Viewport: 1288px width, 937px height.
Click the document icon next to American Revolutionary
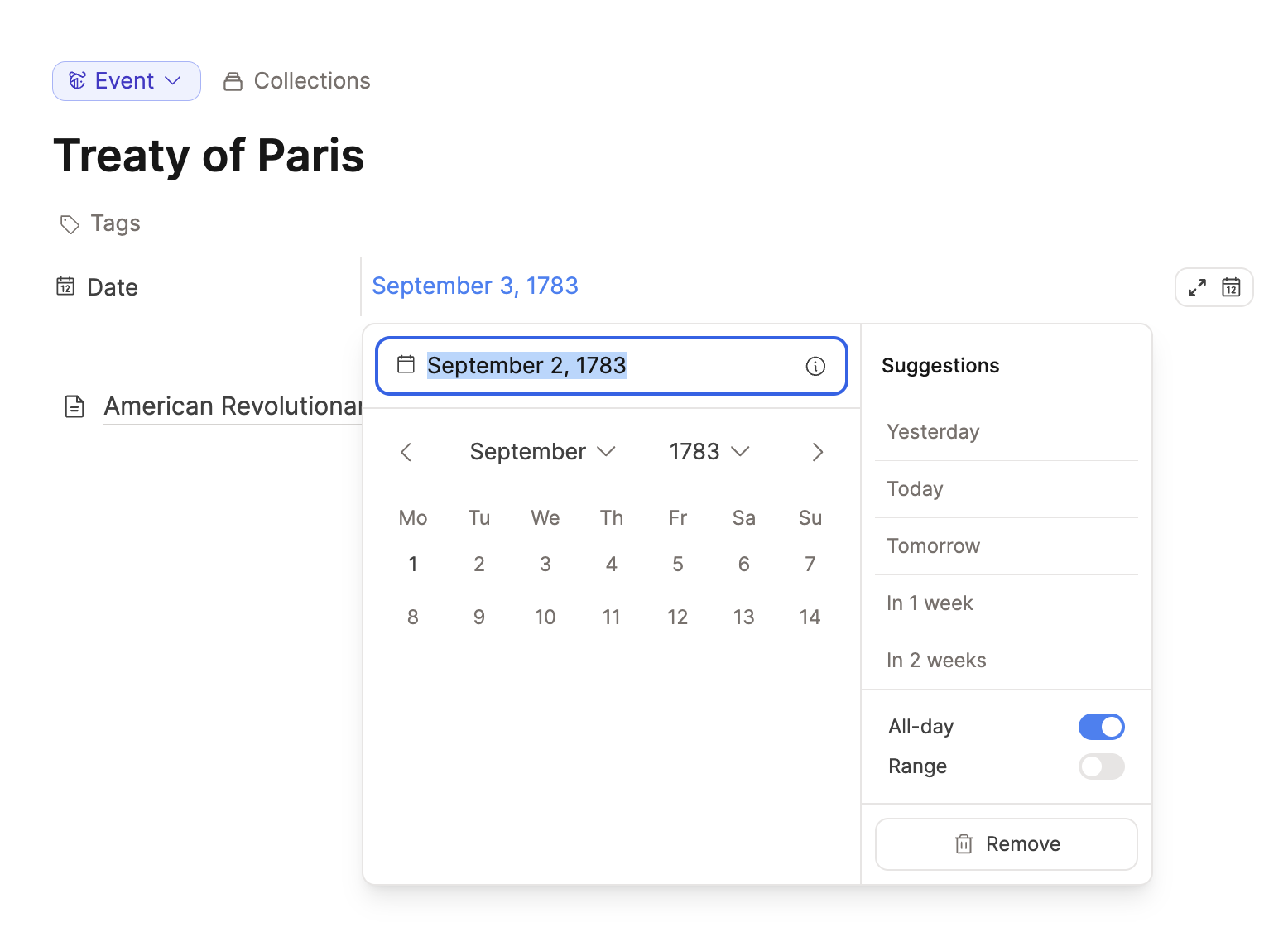[x=74, y=406]
